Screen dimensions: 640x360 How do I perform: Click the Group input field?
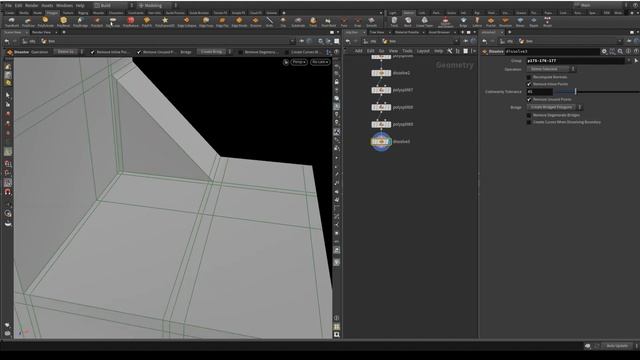[x=576, y=61]
